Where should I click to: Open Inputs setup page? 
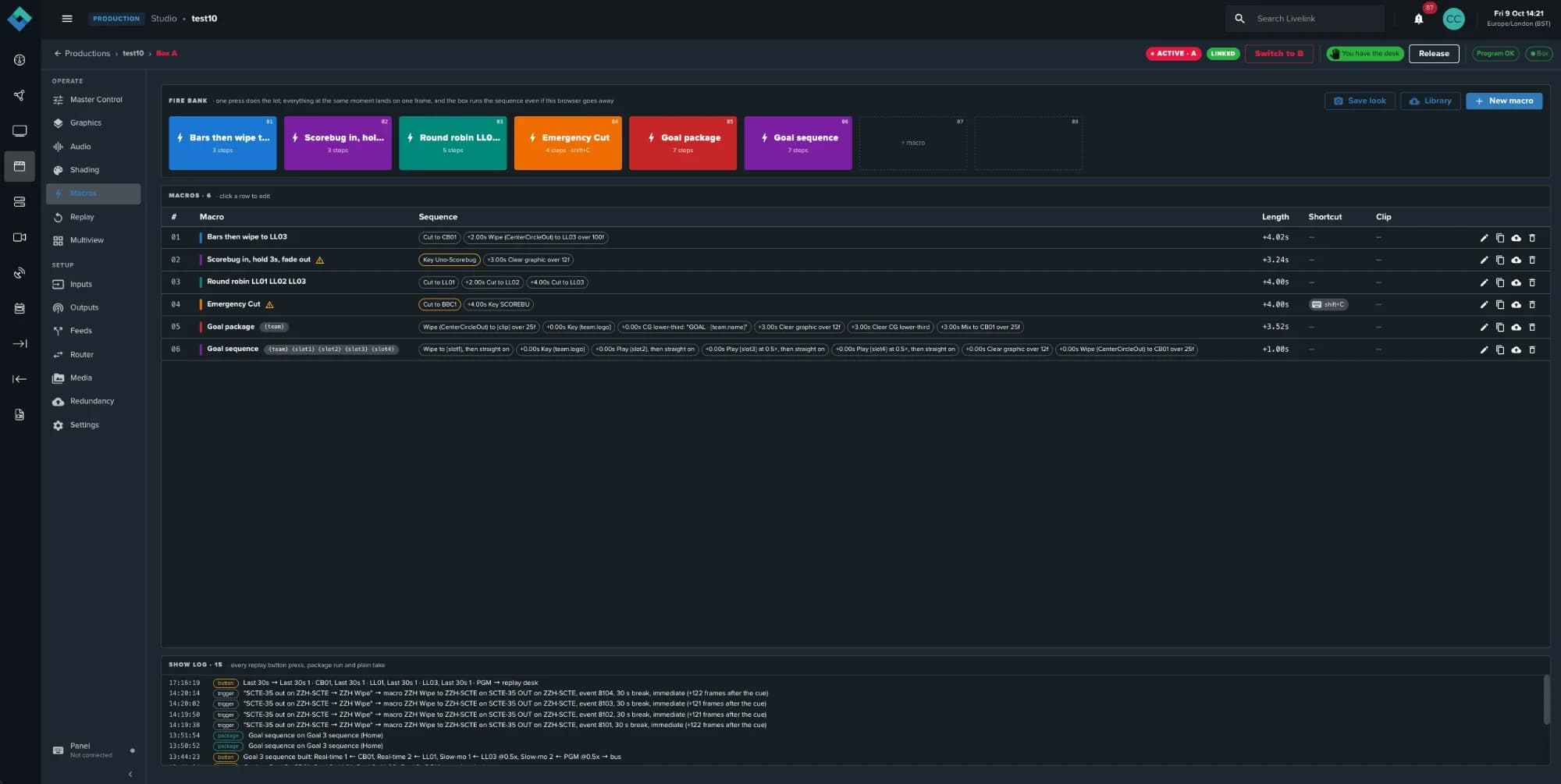click(94, 284)
